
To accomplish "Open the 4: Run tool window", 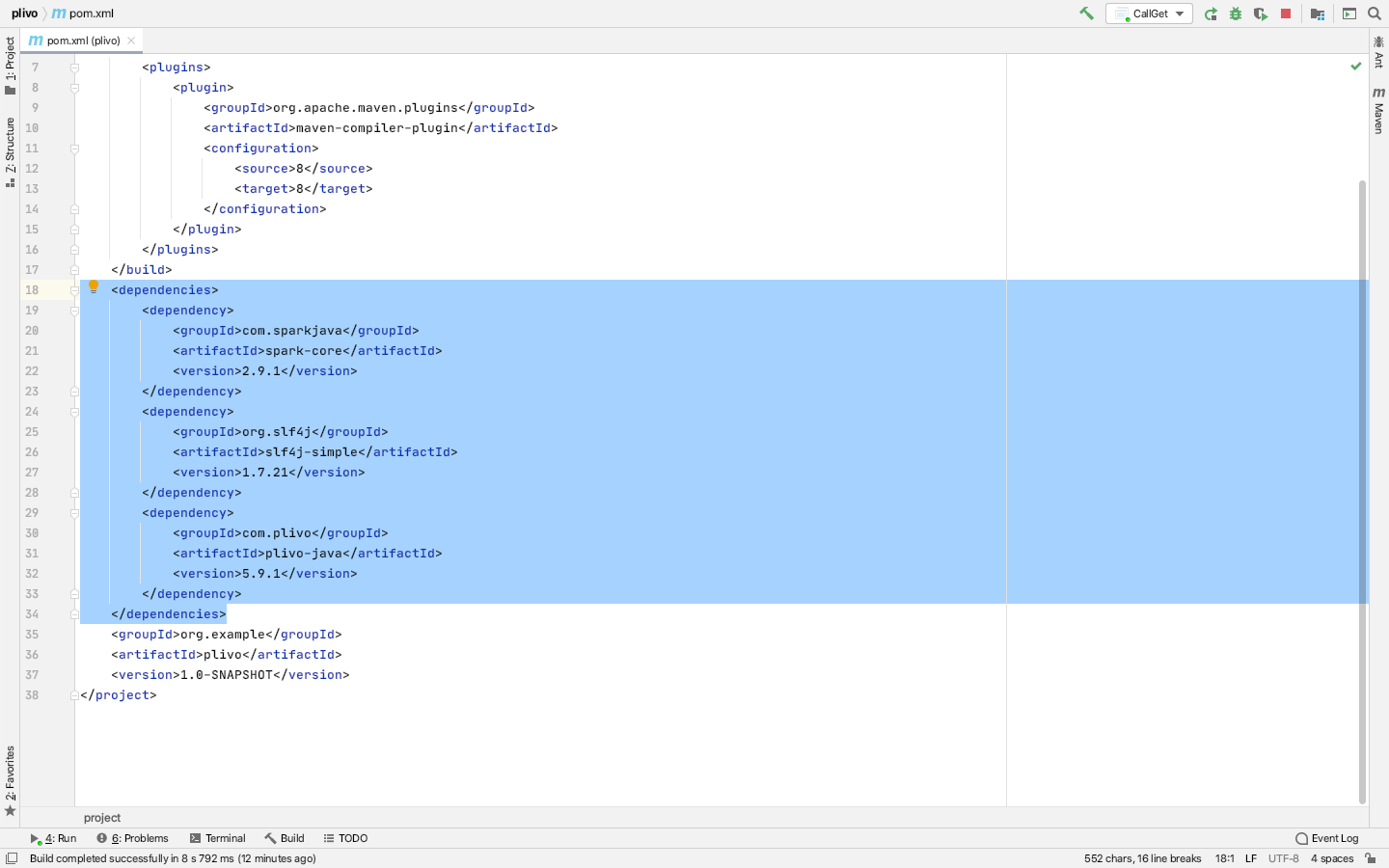I will coord(53,838).
